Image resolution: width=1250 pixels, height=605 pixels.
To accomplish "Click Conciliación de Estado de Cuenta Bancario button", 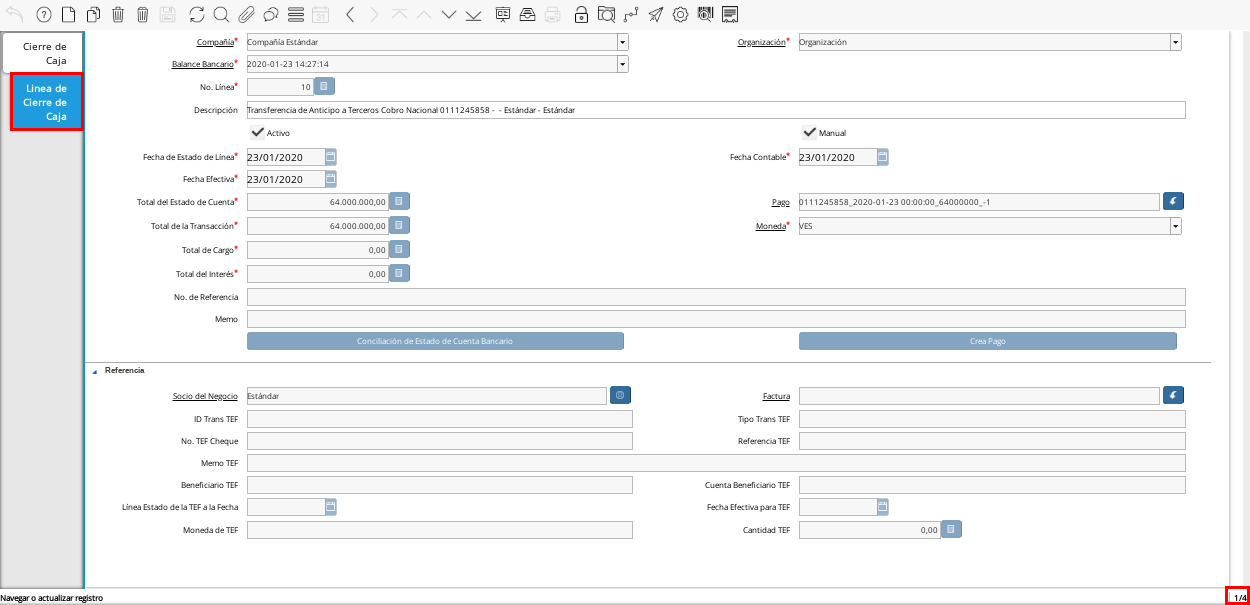I will pyautogui.click(x=435, y=341).
